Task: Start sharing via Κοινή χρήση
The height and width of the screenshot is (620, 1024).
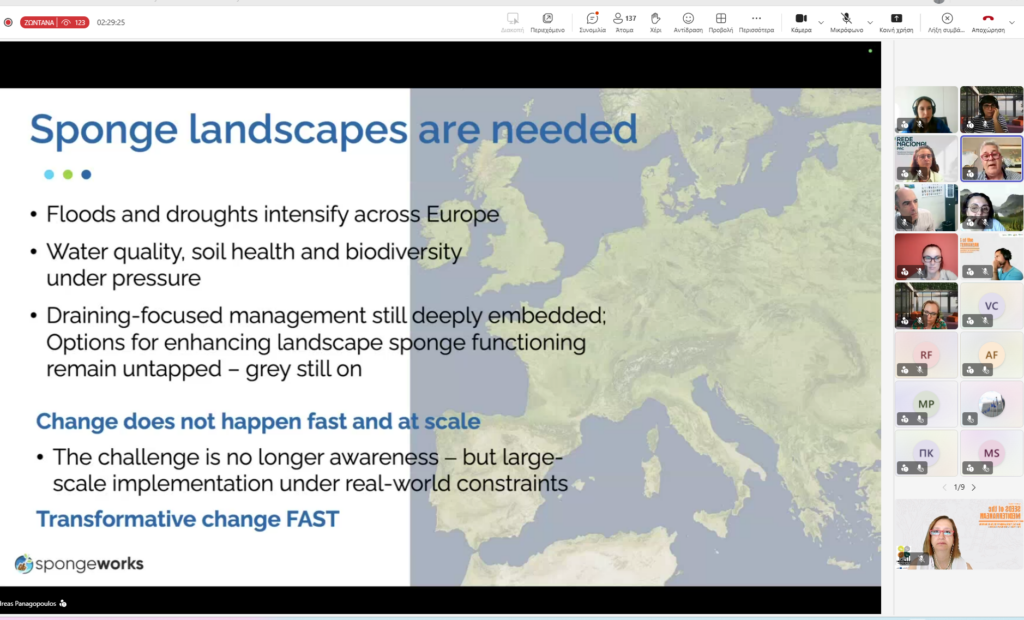Action: pos(896,22)
